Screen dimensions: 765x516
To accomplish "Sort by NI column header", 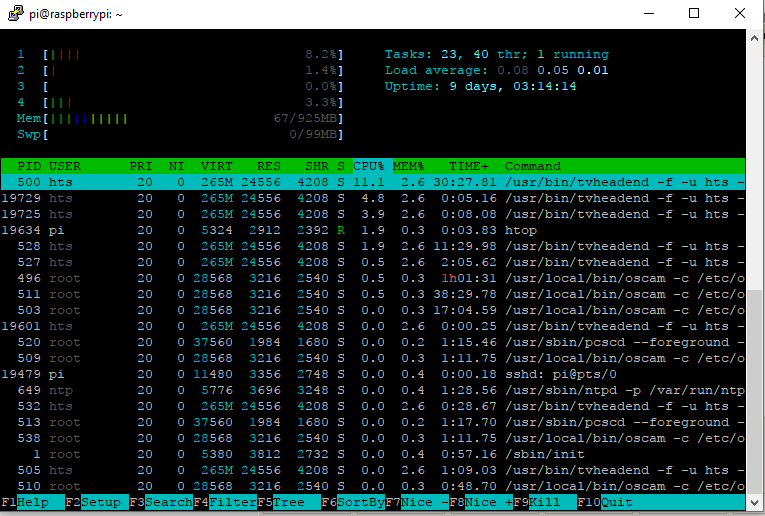I will [x=177, y=166].
